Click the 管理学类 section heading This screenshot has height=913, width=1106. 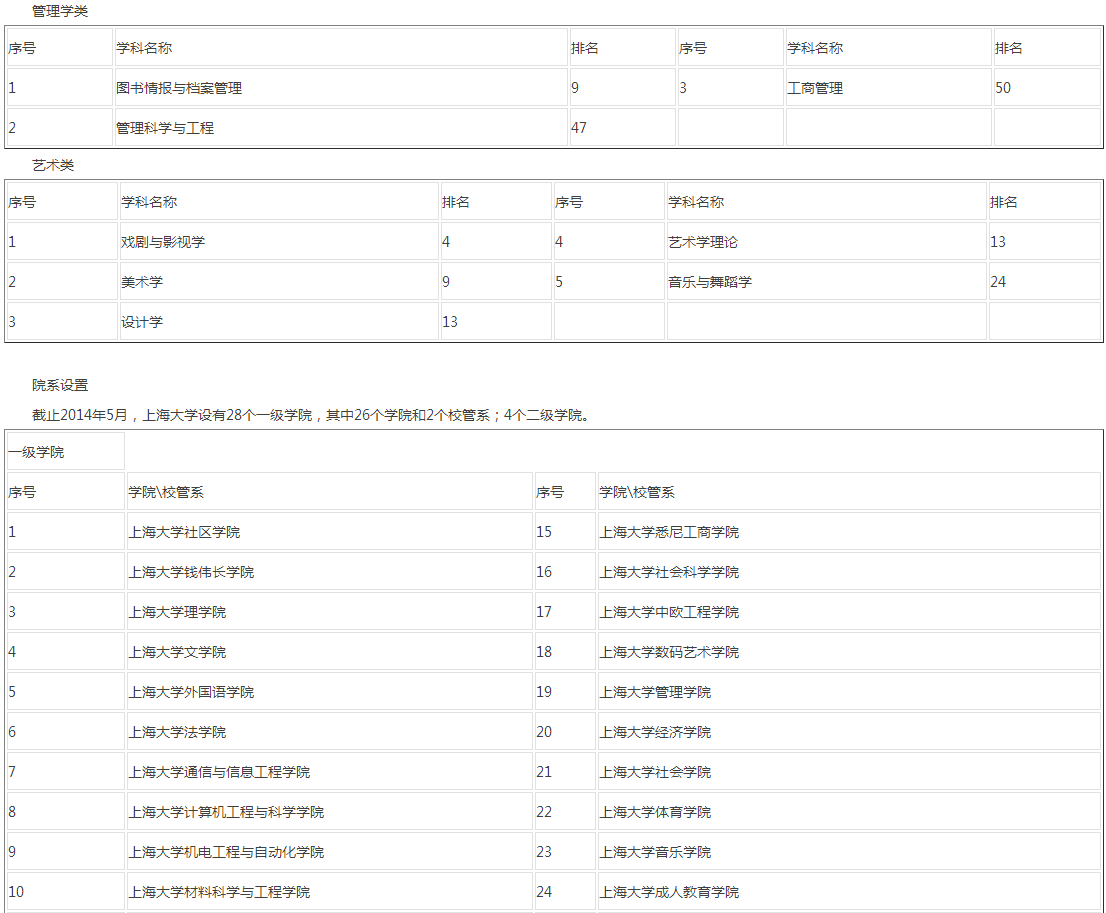coord(60,11)
